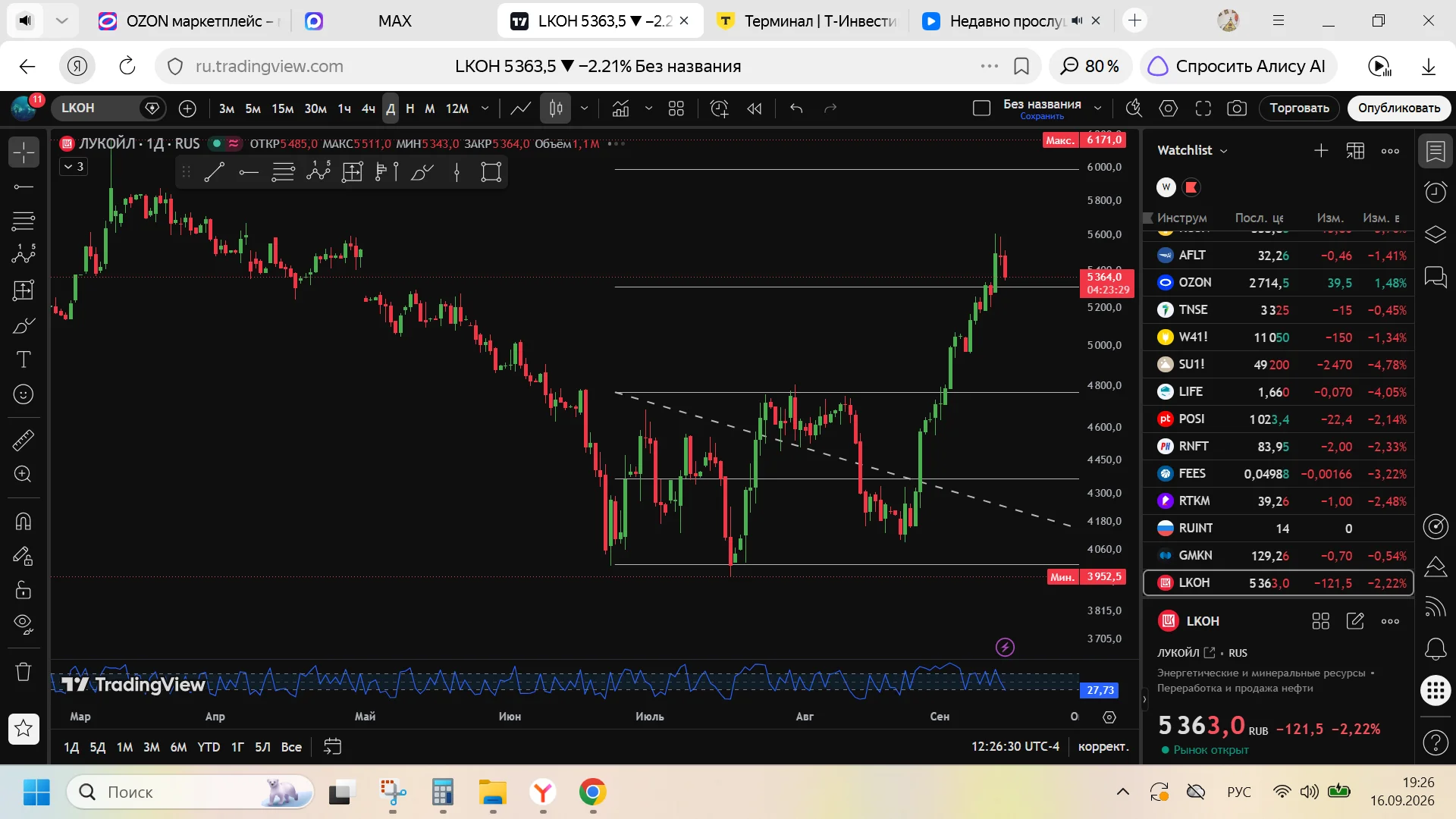The height and width of the screenshot is (819, 1456).
Task: Switch to the Терминал Т-Инвестиции tab
Action: tap(807, 21)
